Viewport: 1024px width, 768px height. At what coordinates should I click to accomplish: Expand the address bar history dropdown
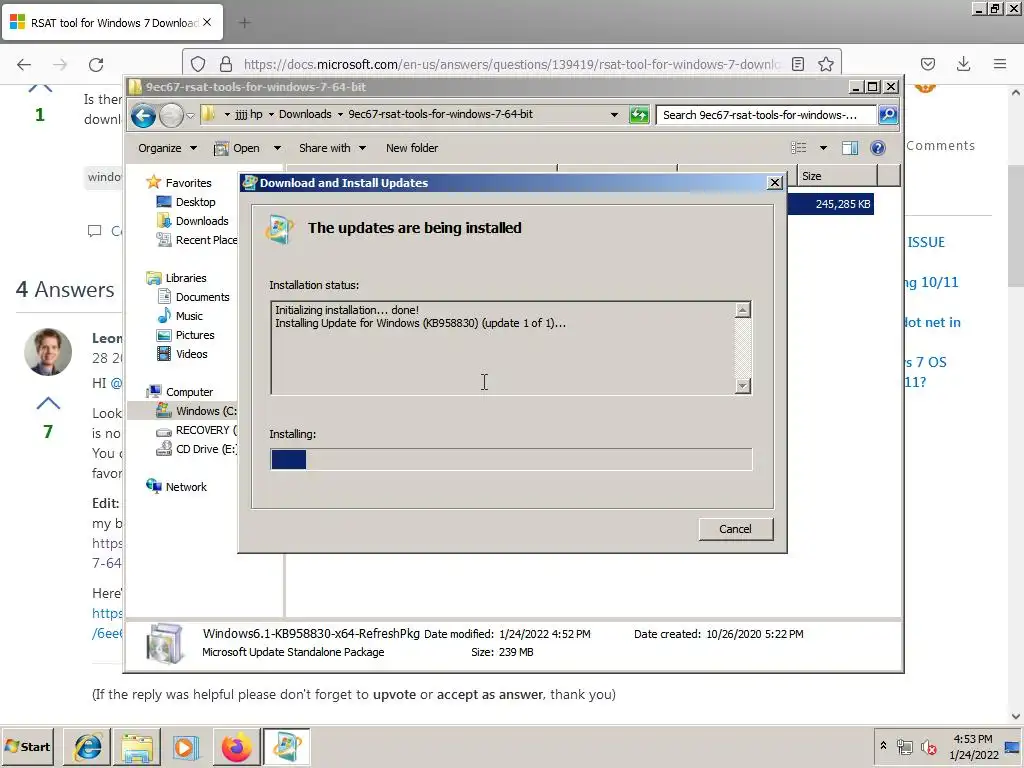(614, 115)
